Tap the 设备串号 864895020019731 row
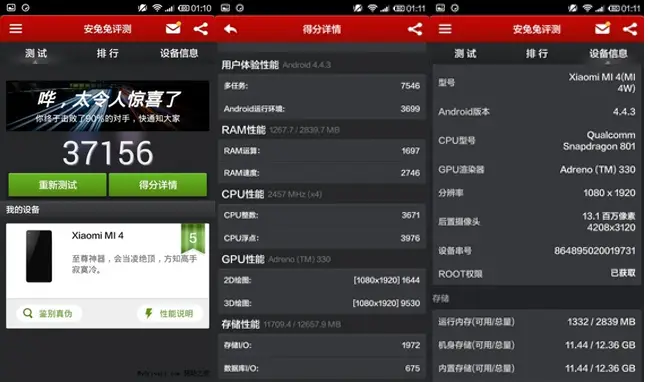 click(x=536, y=251)
